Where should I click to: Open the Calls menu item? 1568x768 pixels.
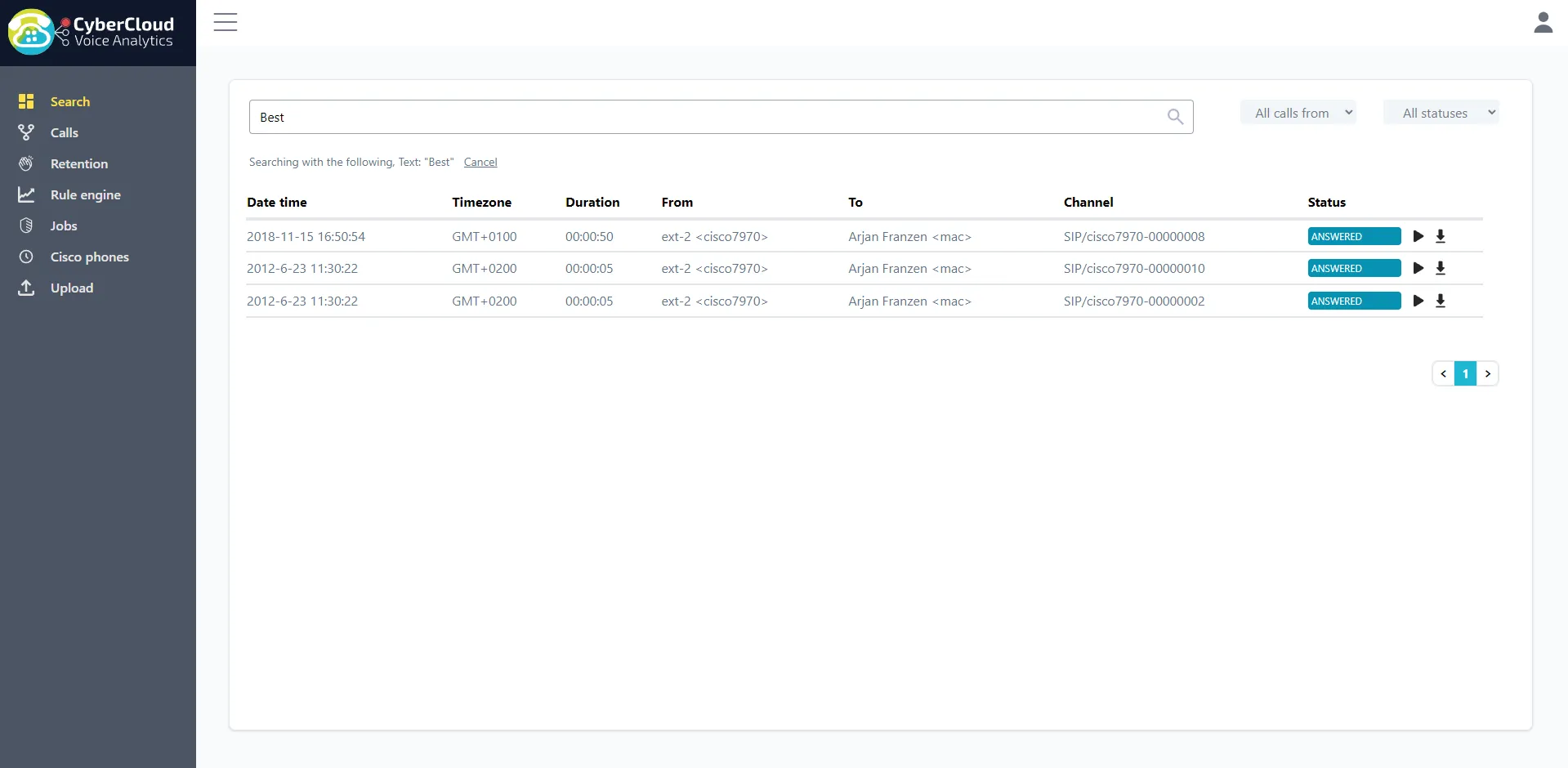coord(65,132)
